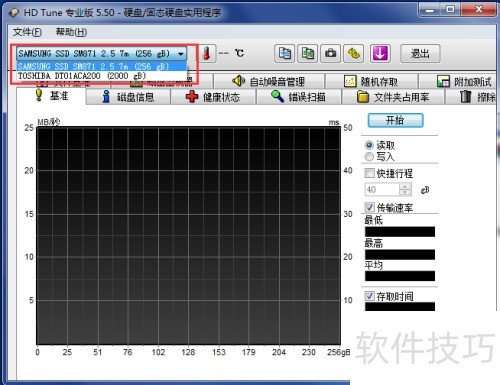500x385 pixels.
Task: Click the up arrow of the 40 gB stepper
Action: tap(405, 186)
